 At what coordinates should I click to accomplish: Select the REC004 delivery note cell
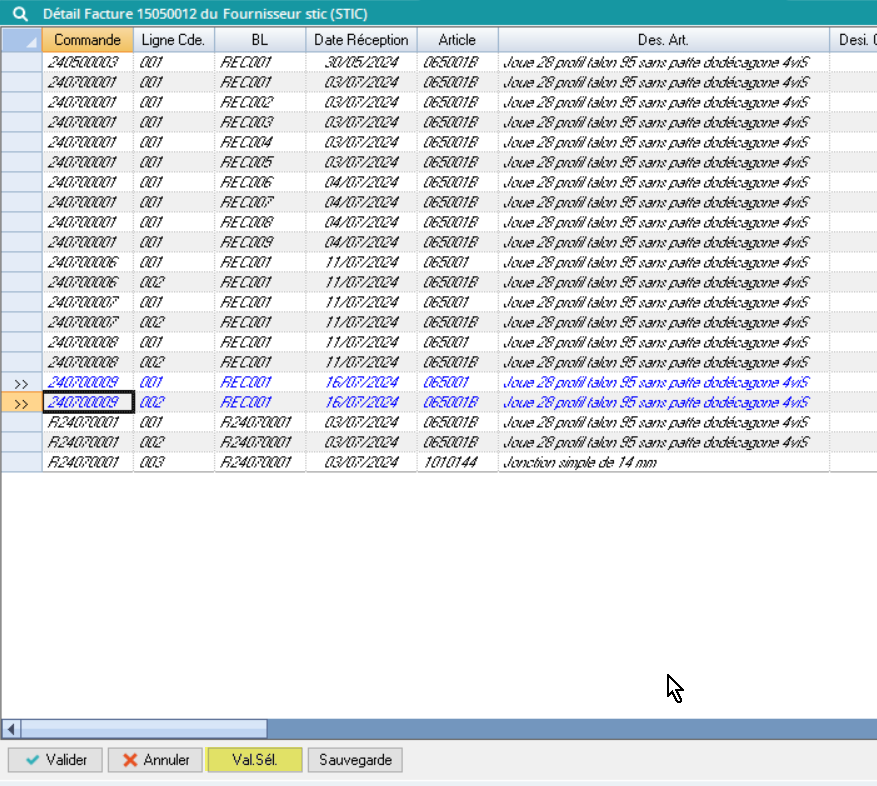[x=259, y=142]
